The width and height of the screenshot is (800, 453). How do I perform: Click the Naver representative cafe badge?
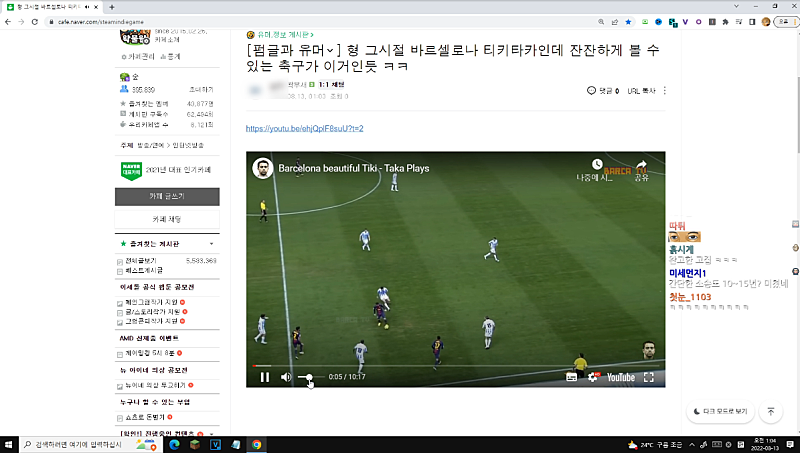click(132, 171)
